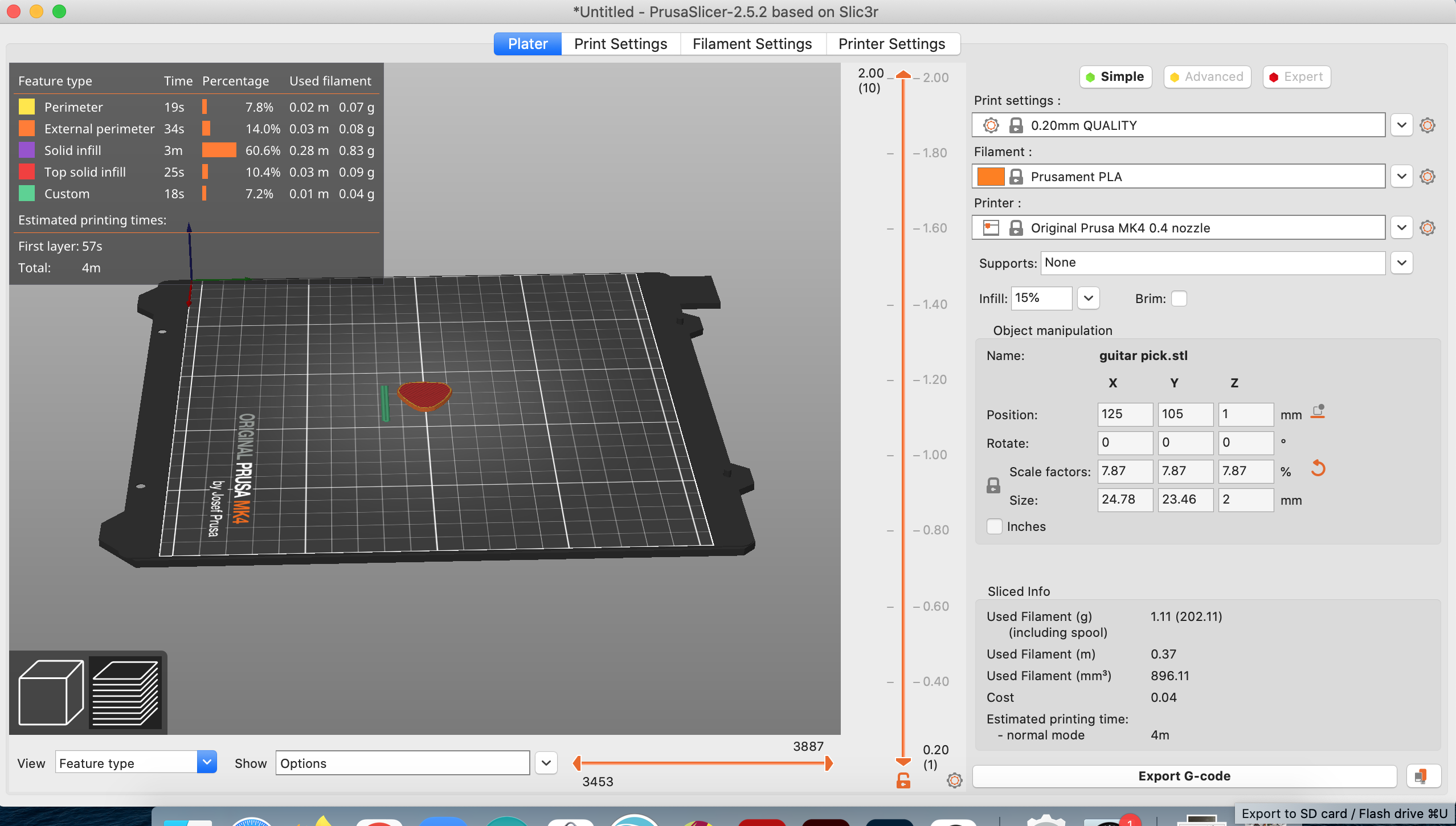
Task: Click the Export G-code button
Action: 1184,775
